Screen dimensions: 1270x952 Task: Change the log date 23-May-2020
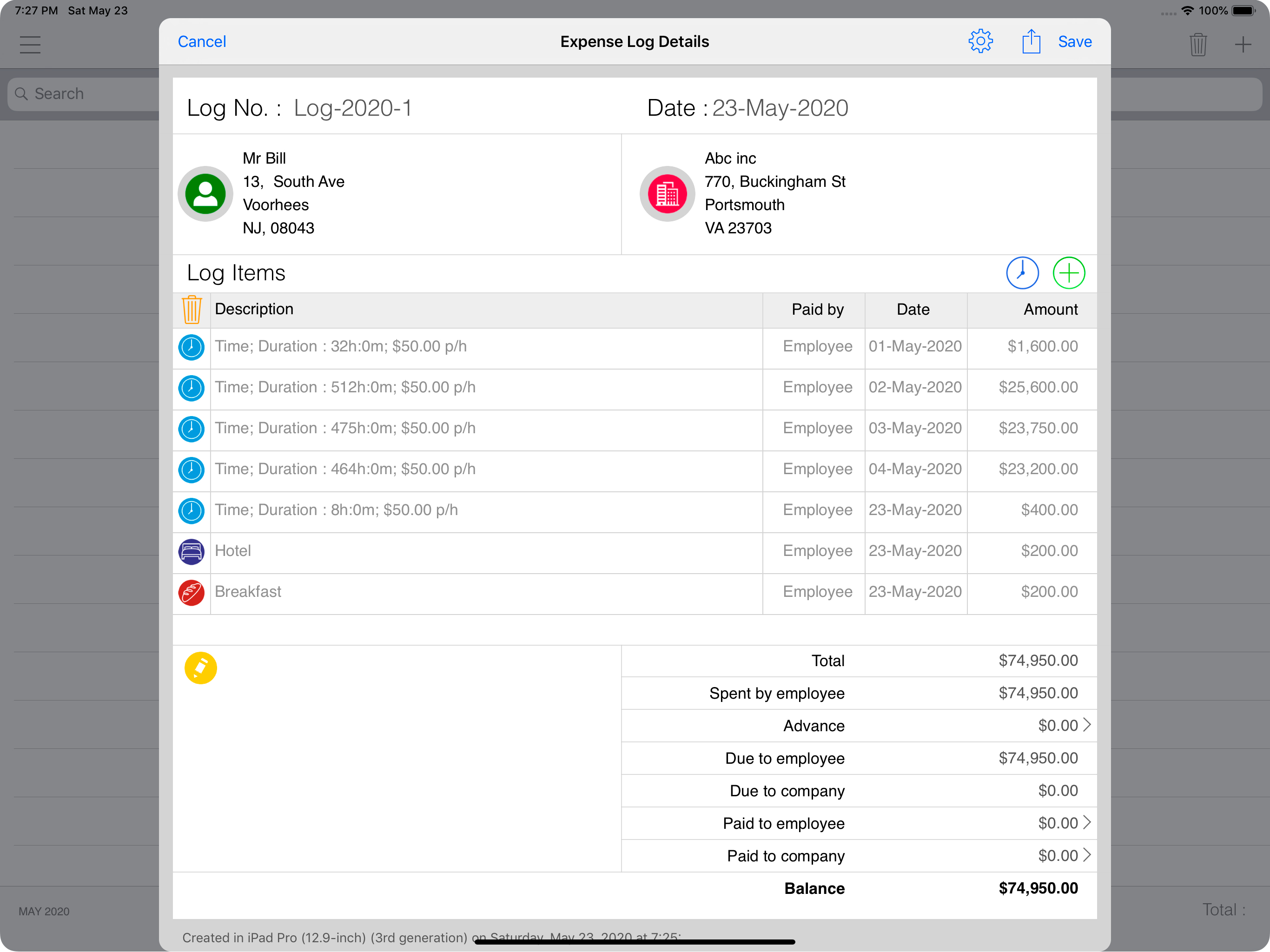click(780, 108)
